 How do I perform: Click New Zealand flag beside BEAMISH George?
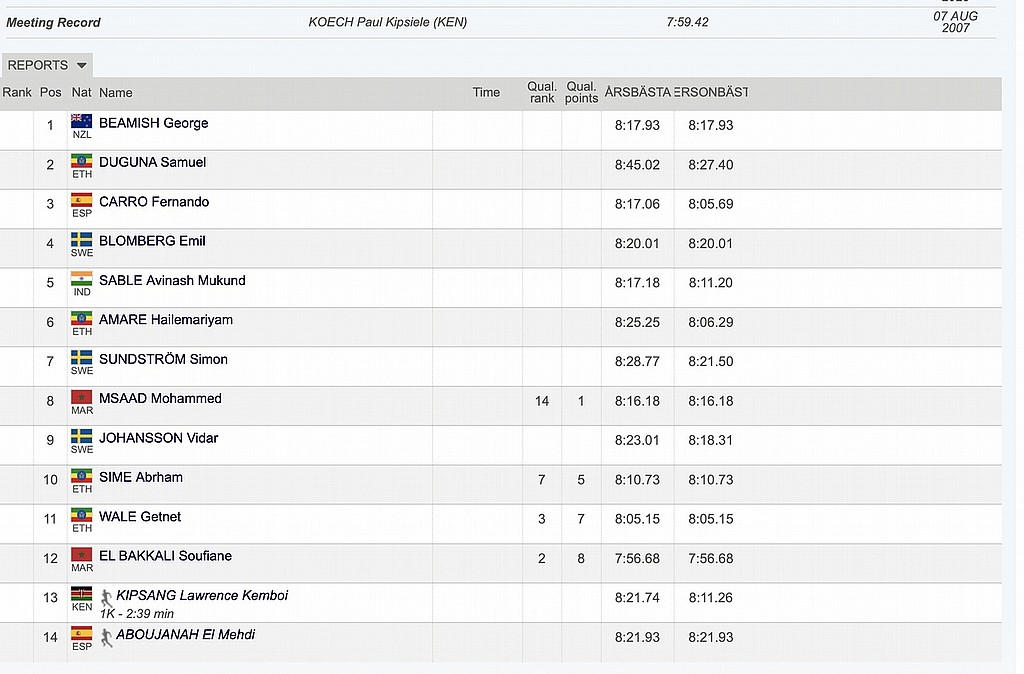tap(82, 121)
